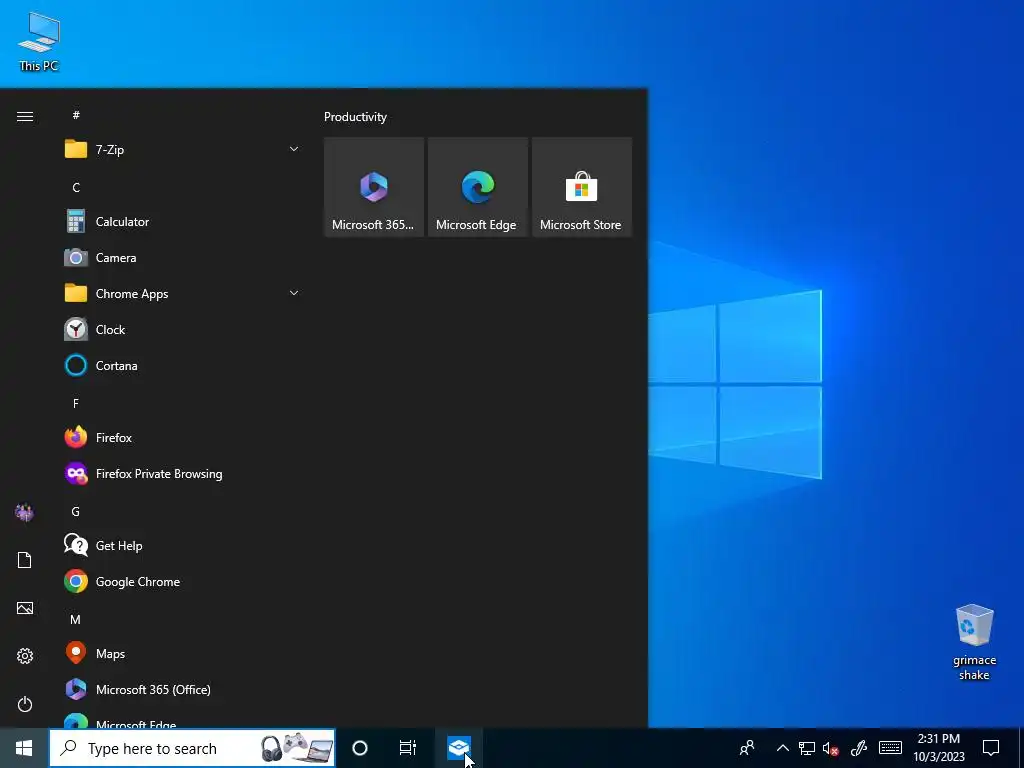Click the Productivity group heading
Screen dimensions: 1024x768
click(356, 117)
